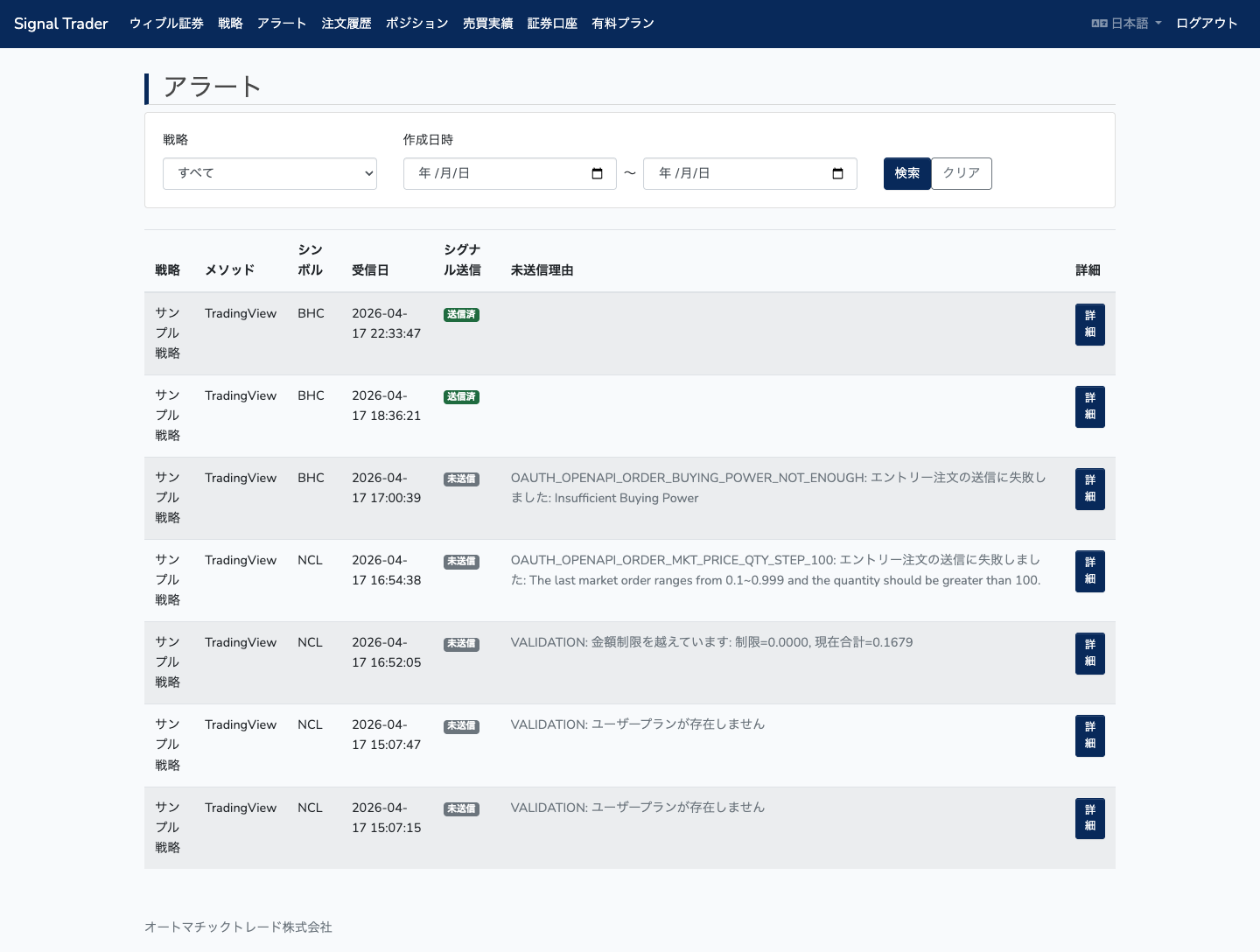1260x952 pixels.
Task: Click the 未送信理由 column header
Action: coord(542,270)
